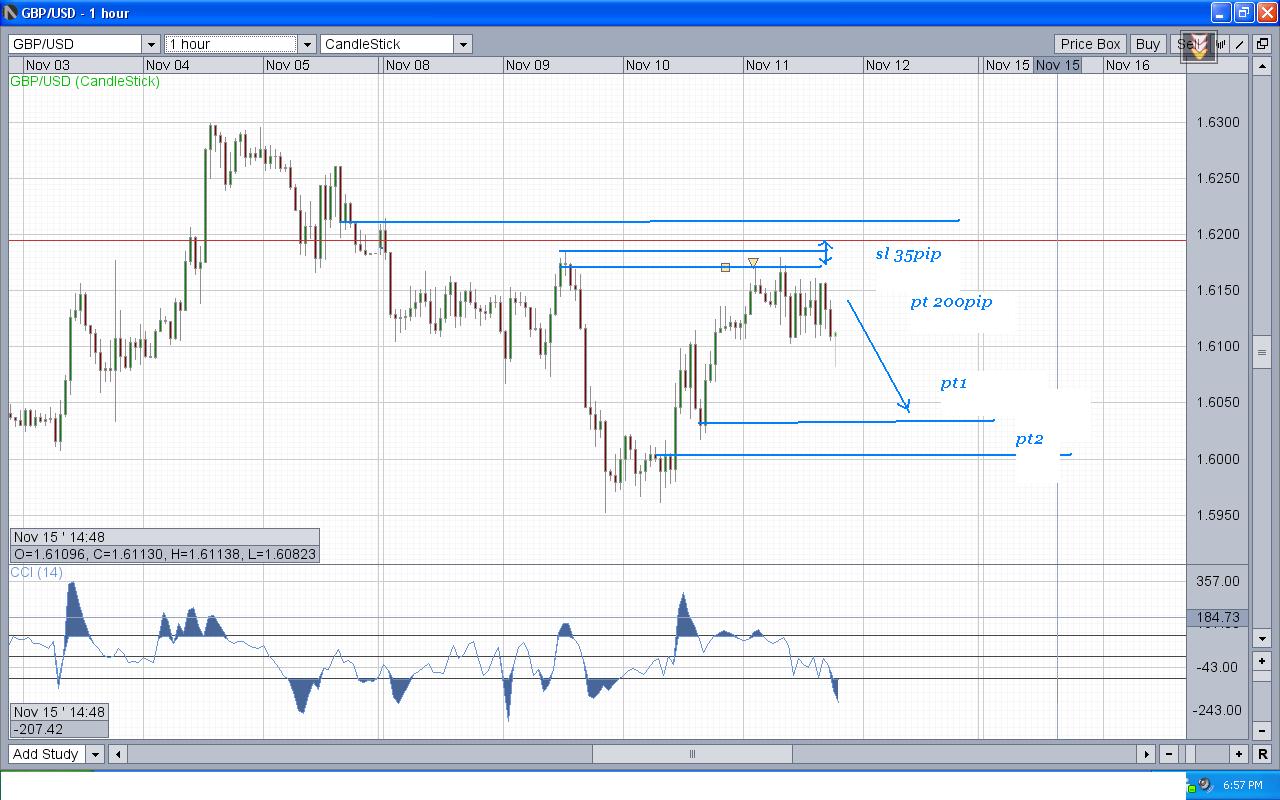Click the OHLC readout O=1.61096 box
Image resolution: width=1280 pixels, height=800 pixels.
[165, 554]
